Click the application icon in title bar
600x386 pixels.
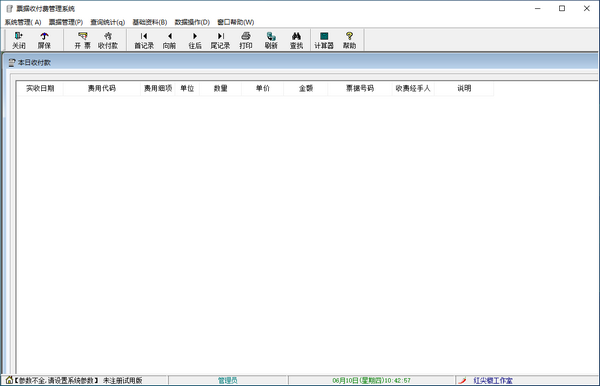[10, 8]
